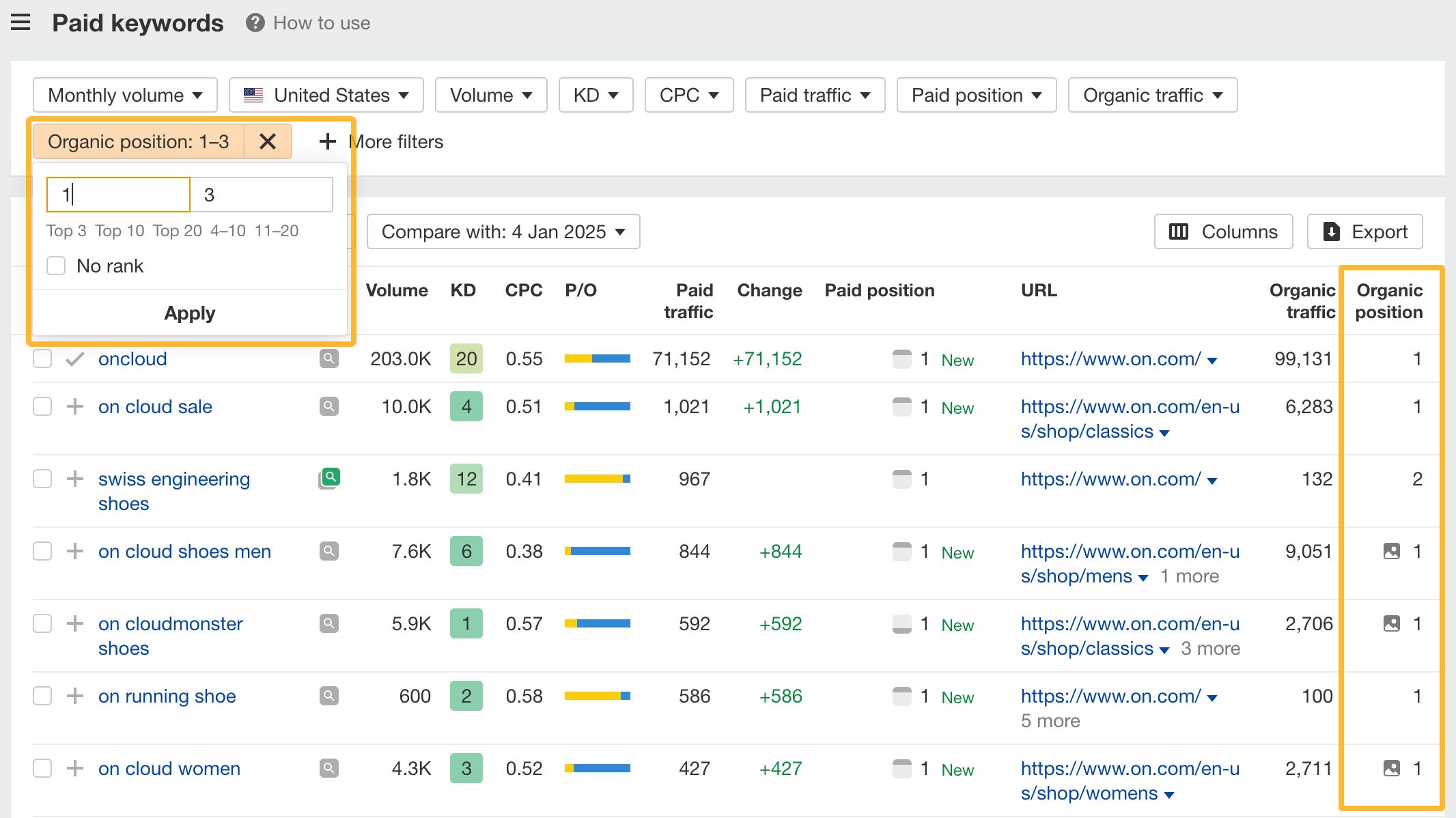Viewport: 1456px width, 818px height.
Task: Click plus icon beside on cloud sale
Action: click(75, 406)
